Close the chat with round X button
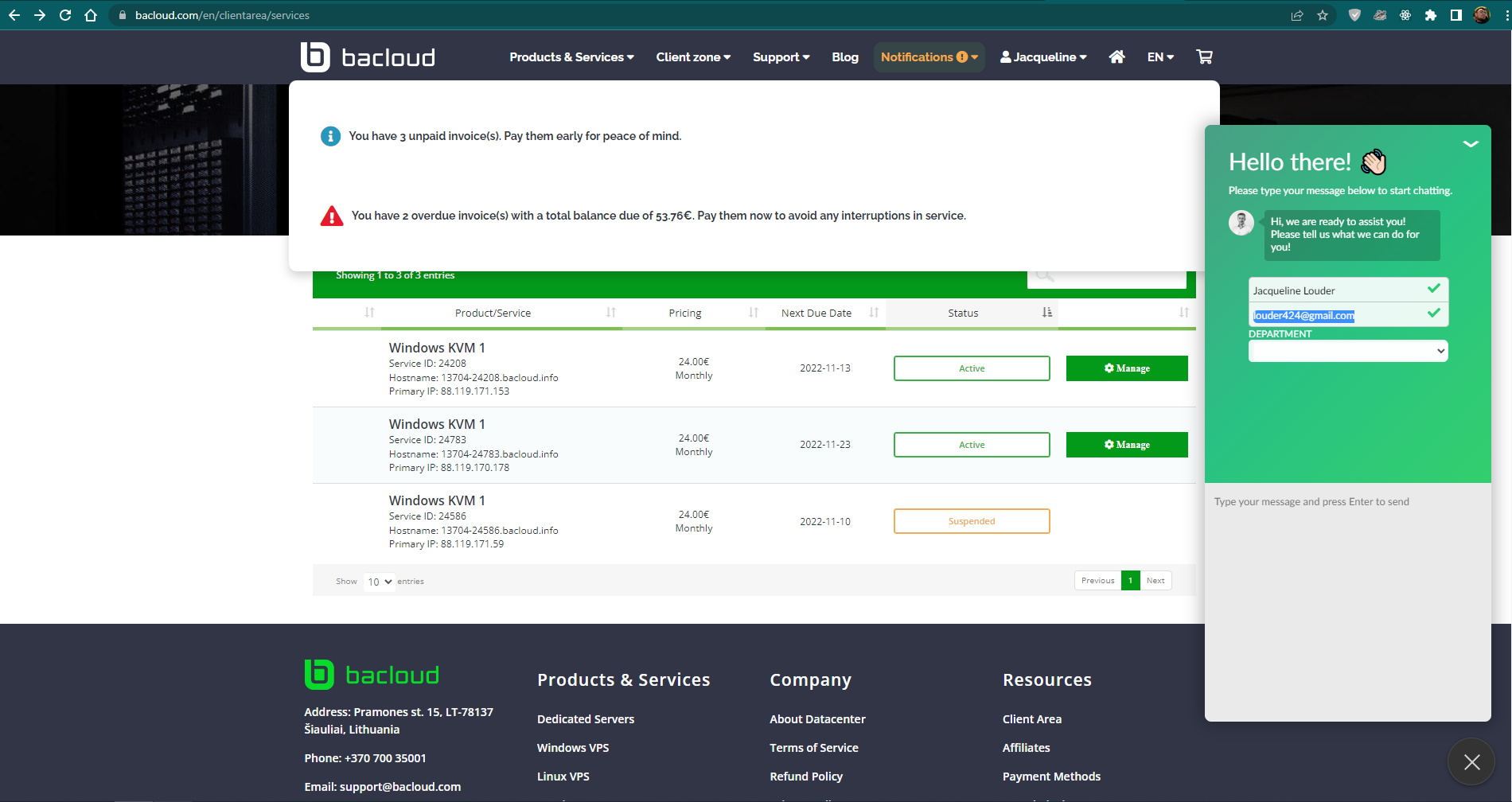 pos(1472,762)
